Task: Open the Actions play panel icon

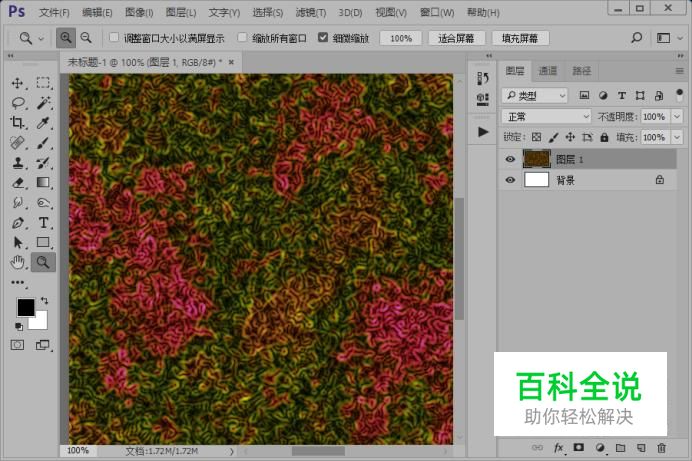Action: (483, 131)
